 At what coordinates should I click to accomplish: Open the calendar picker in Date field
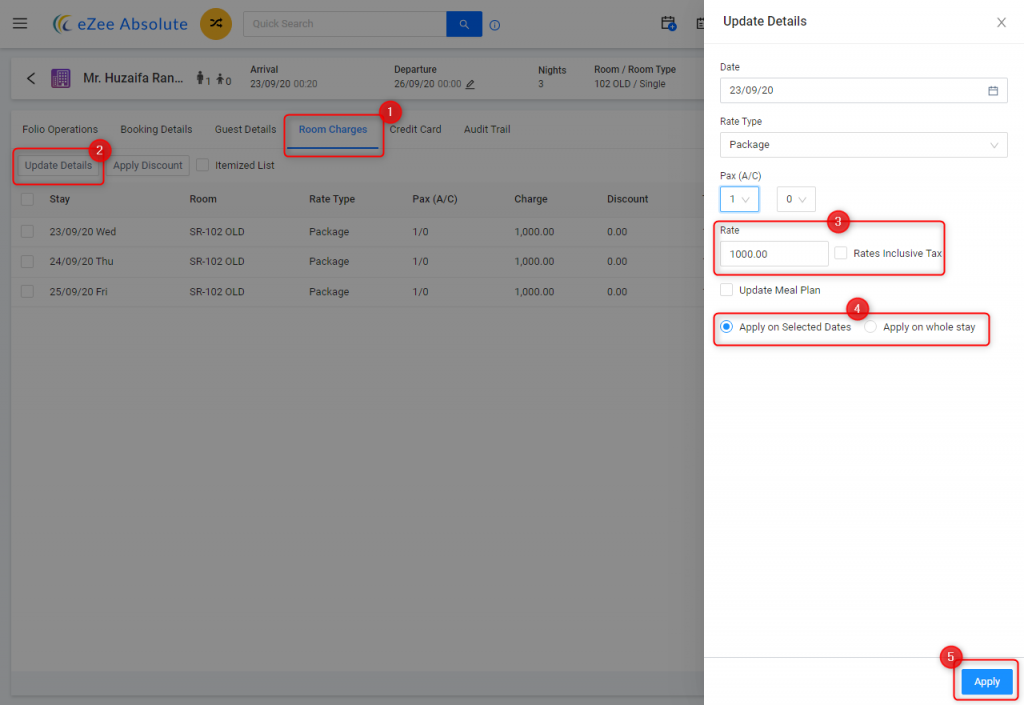pos(993,91)
